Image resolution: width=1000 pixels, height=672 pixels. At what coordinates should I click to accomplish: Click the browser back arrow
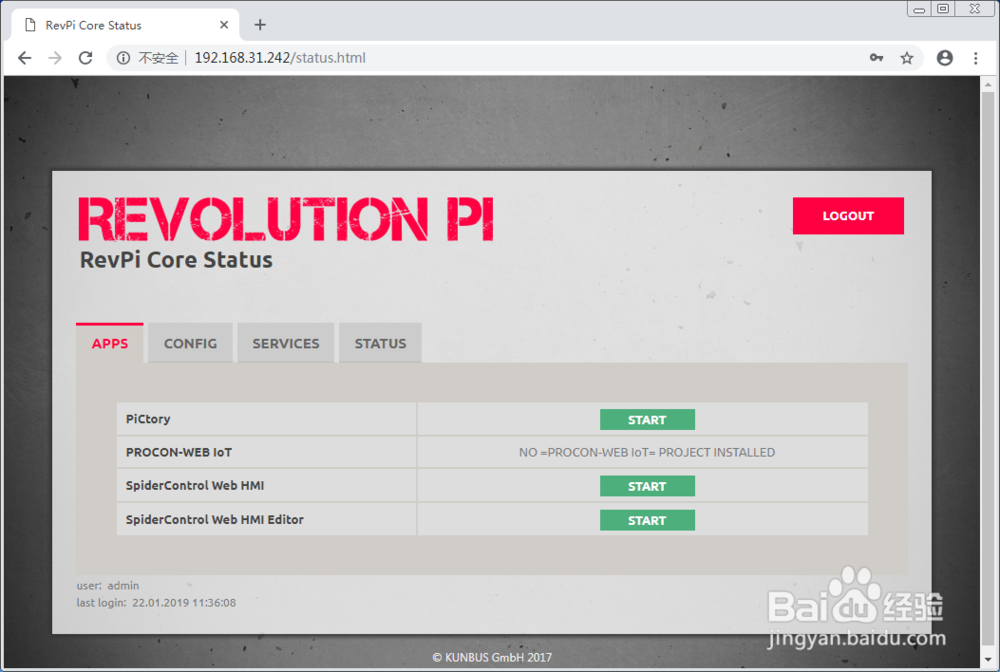tap(24, 58)
